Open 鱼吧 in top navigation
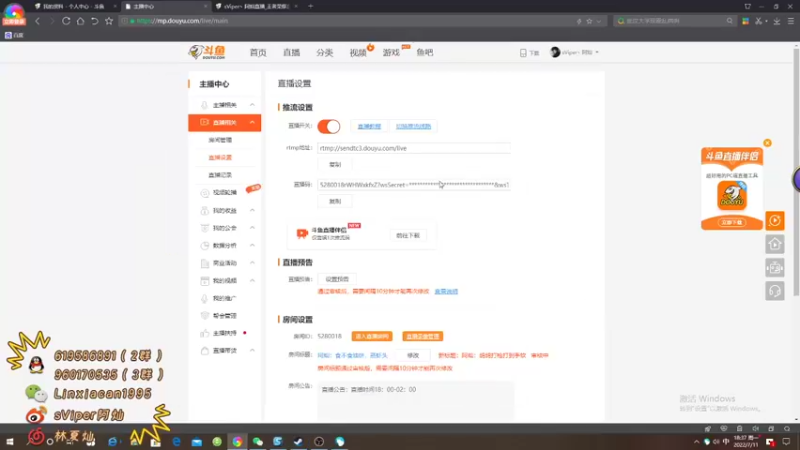Image resolution: width=800 pixels, height=450 pixels. pyautogui.click(x=424, y=53)
